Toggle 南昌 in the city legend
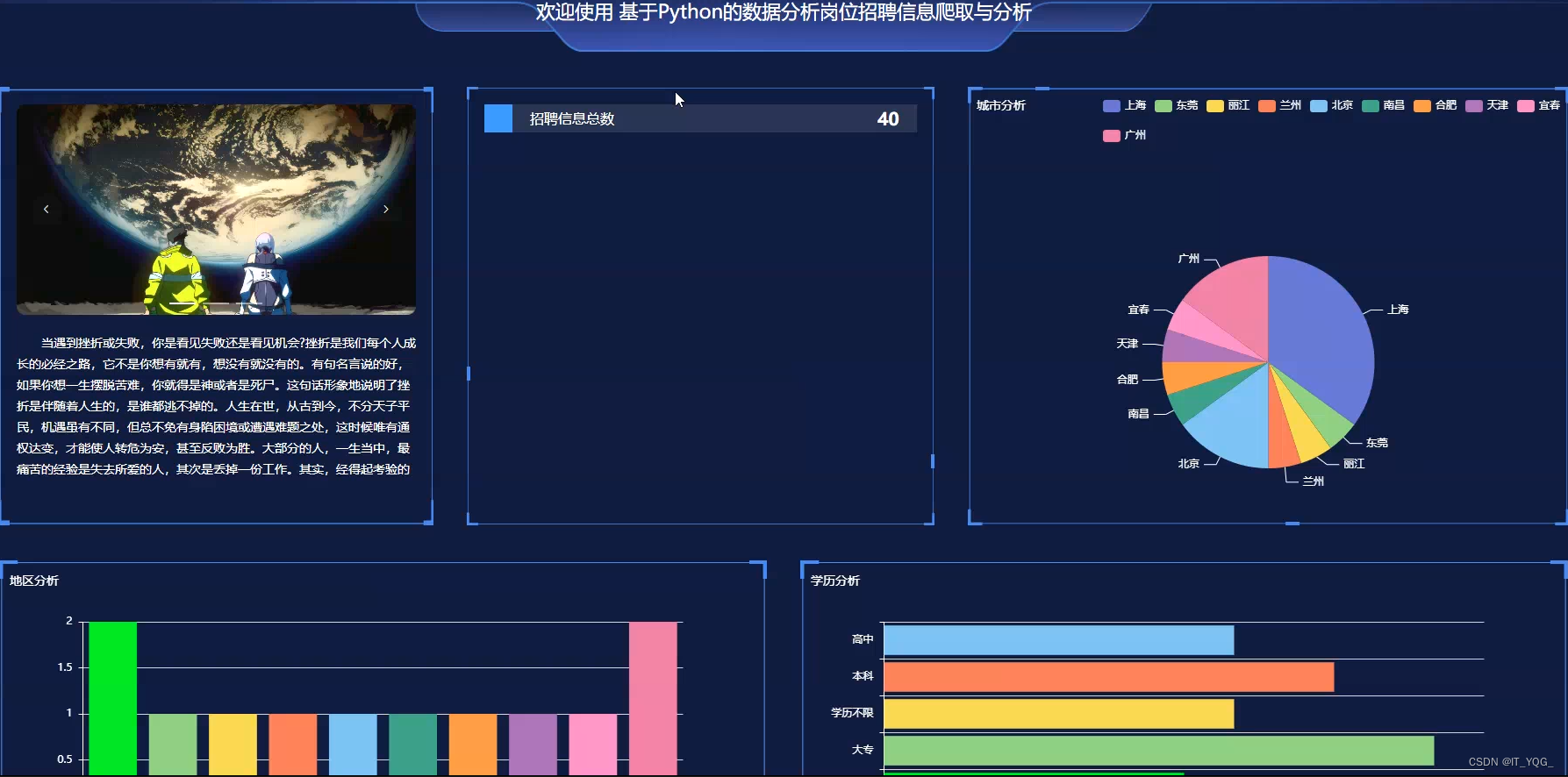The width and height of the screenshot is (1568, 777). point(1384,105)
